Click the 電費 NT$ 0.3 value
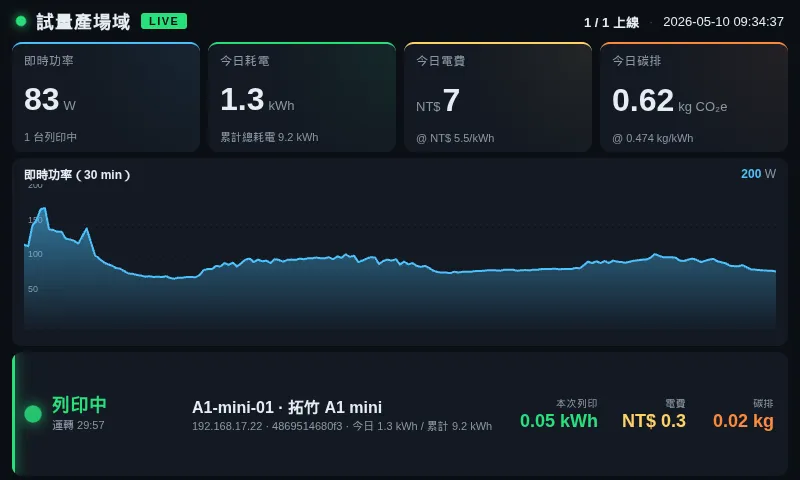 click(x=654, y=421)
